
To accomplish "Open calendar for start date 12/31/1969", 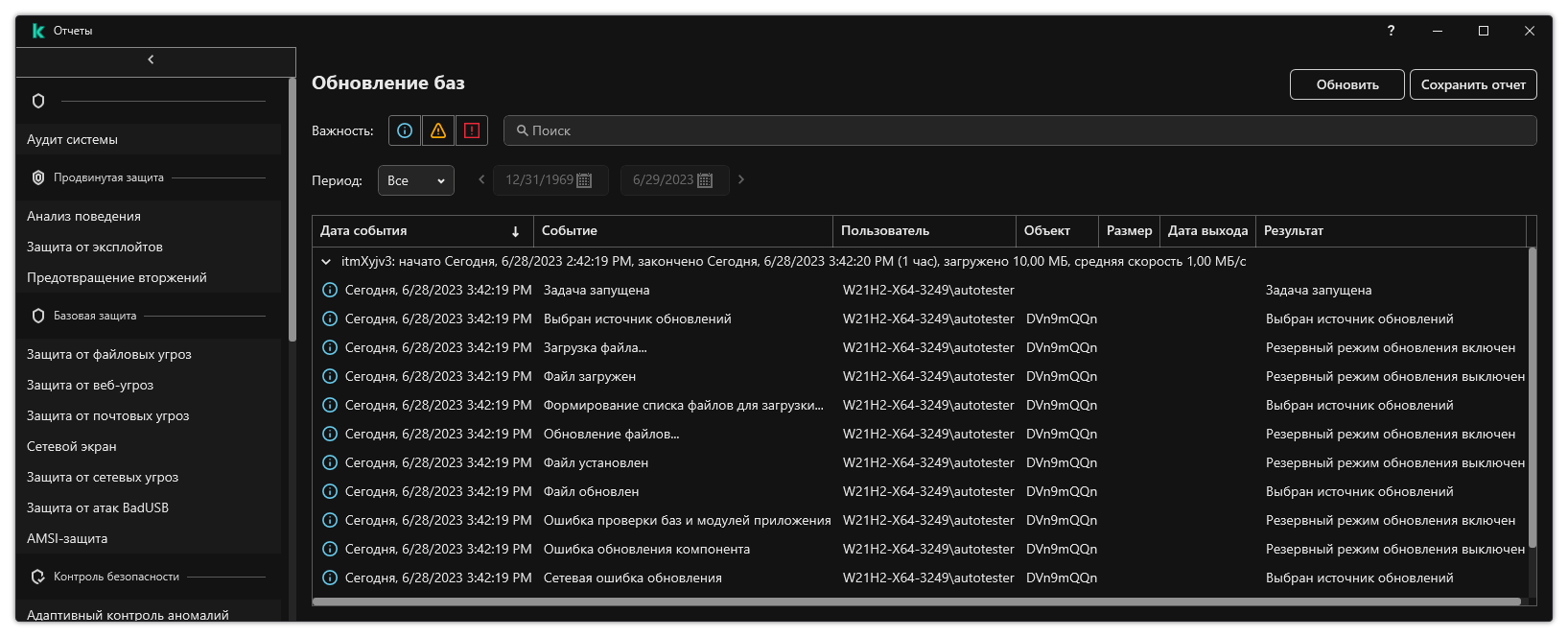I will (x=584, y=180).
